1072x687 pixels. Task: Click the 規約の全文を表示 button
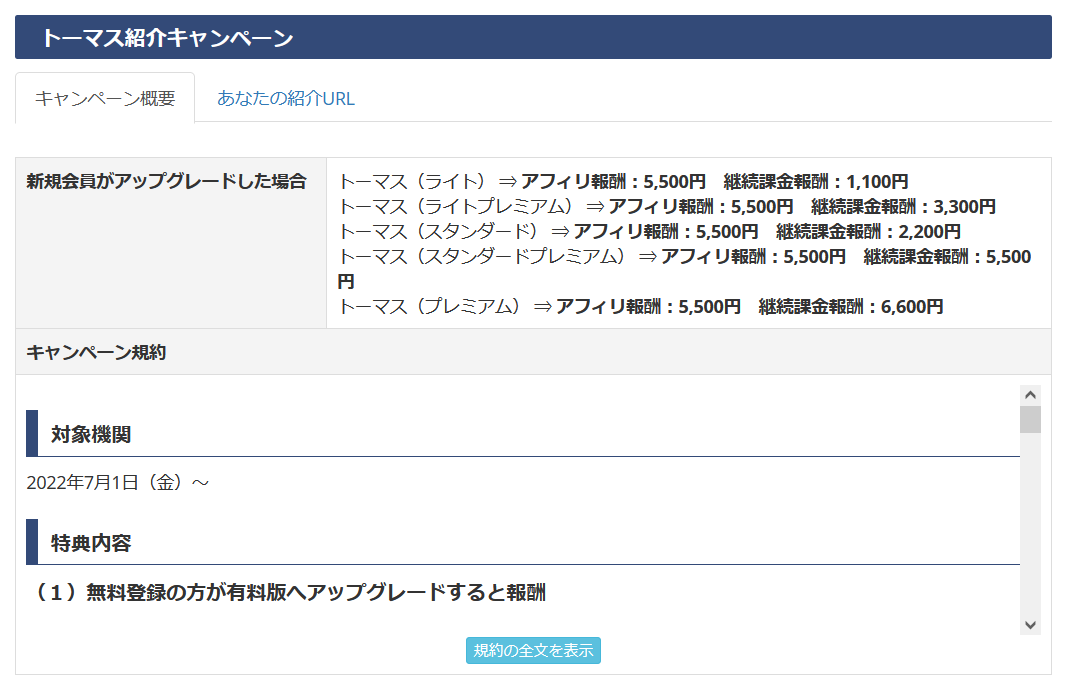(x=533, y=650)
